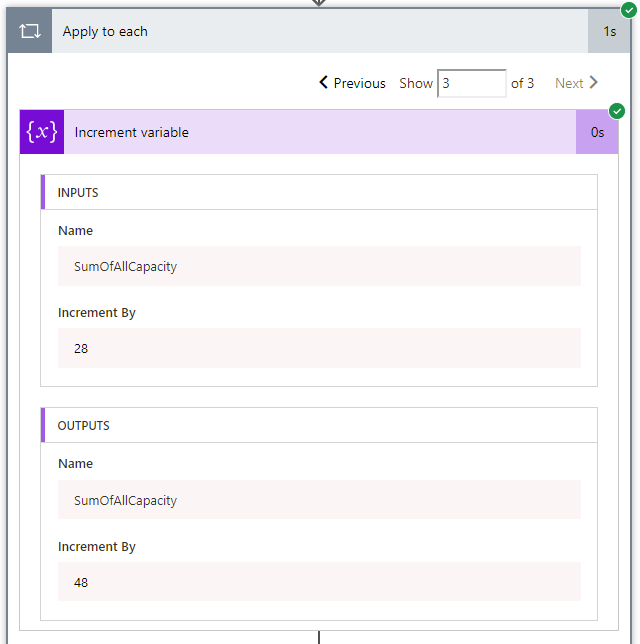
Task: Click the 0s duration badge on Increment variable
Action: [x=597, y=132]
